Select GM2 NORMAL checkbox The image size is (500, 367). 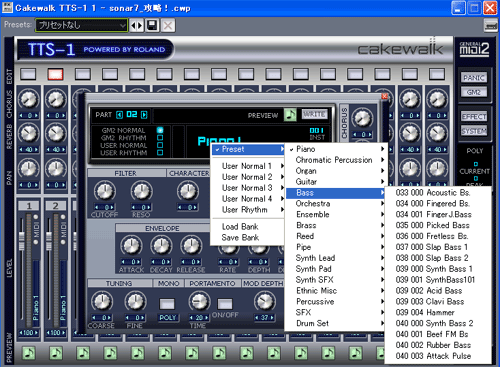click(x=160, y=130)
